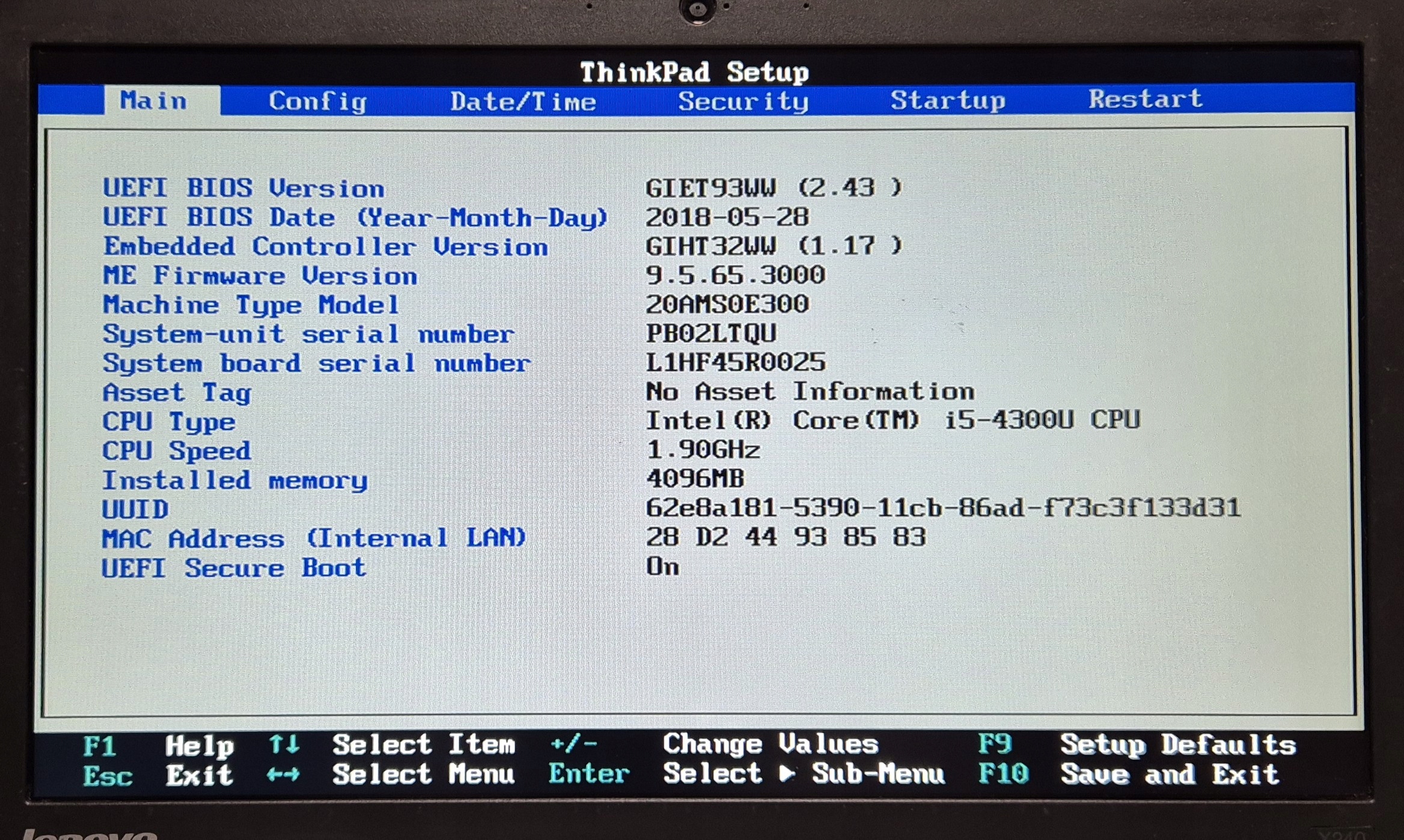This screenshot has width=1404, height=840.
Task: Select serial value PB02LTQU
Action: 711,333
